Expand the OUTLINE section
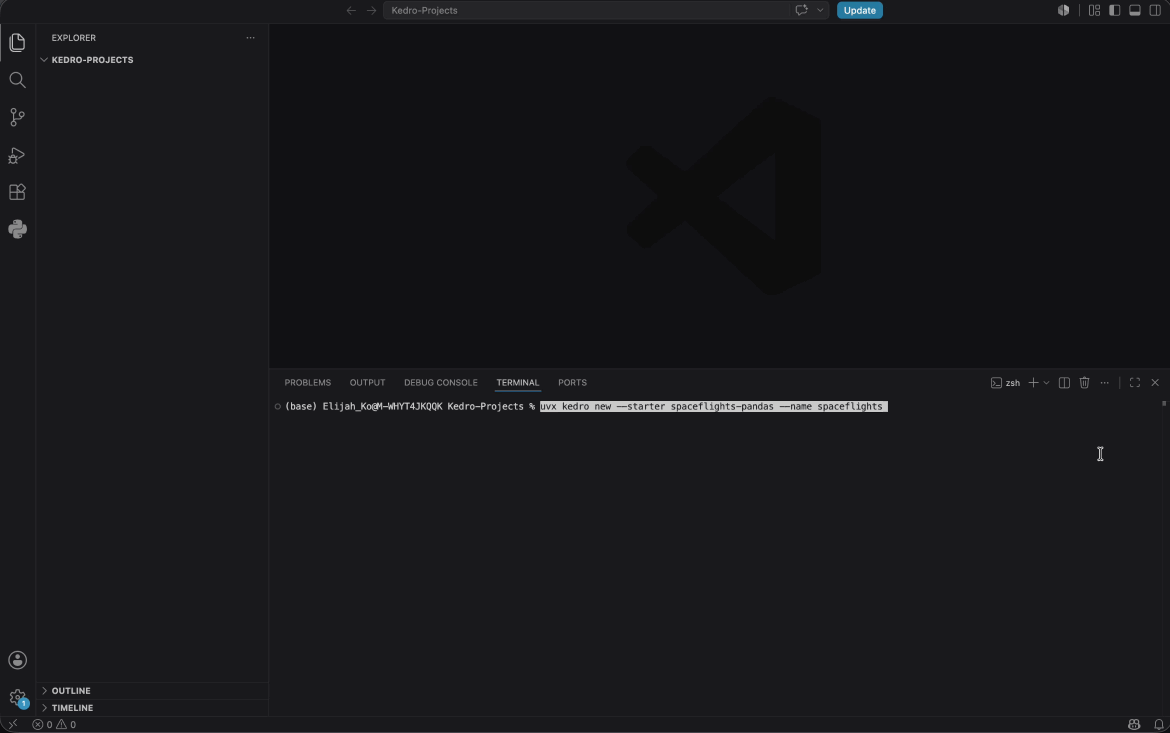This screenshot has width=1170, height=733. tap(152, 691)
